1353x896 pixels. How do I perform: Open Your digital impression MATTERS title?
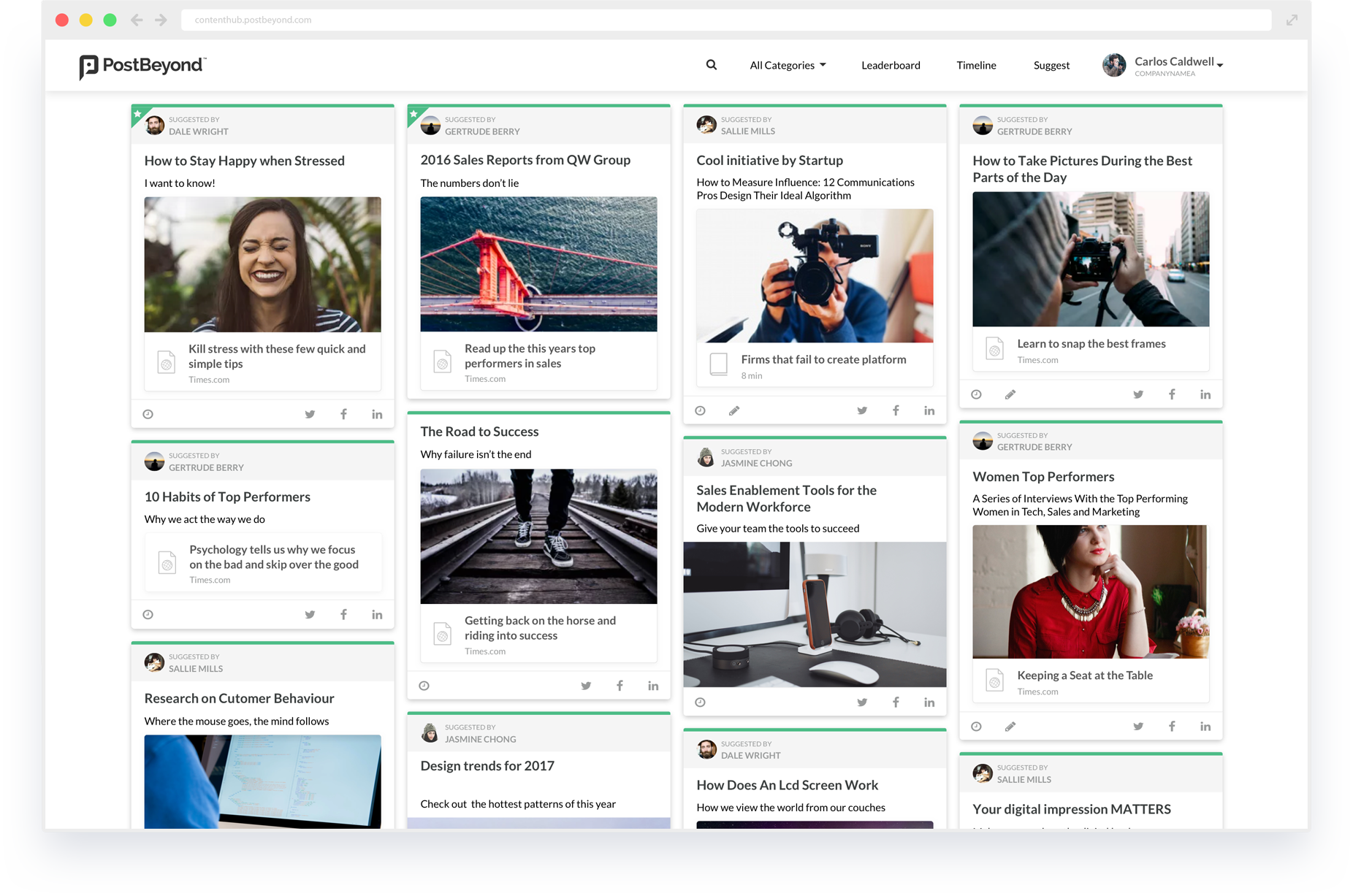1072,809
